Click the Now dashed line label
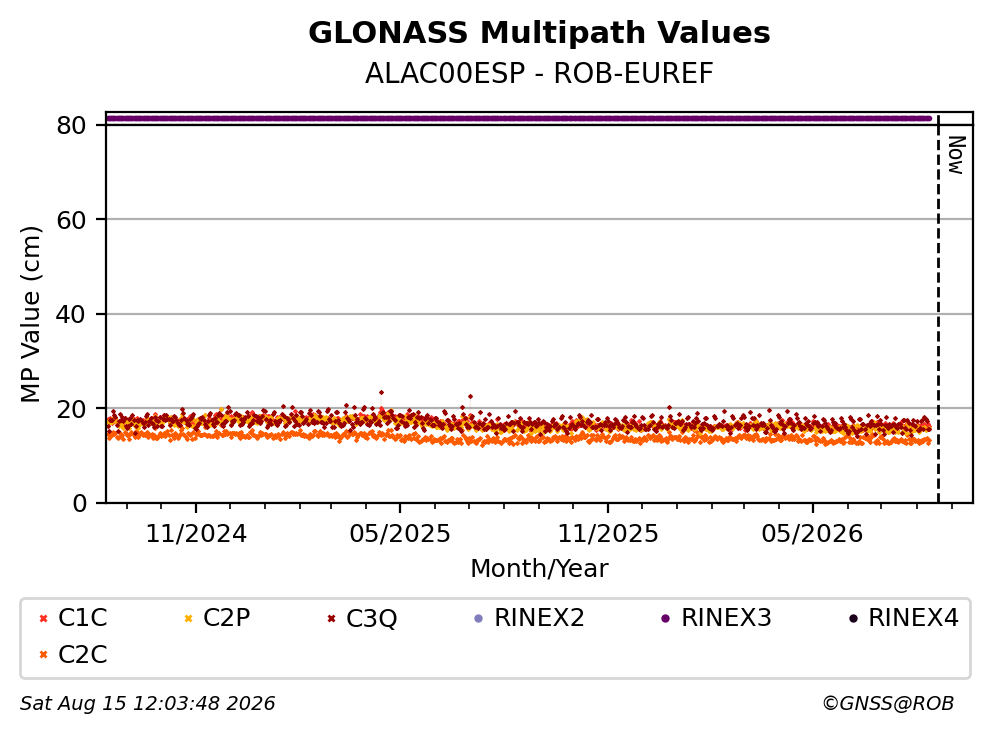The image size is (992, 734). click(x=956, y=155)
